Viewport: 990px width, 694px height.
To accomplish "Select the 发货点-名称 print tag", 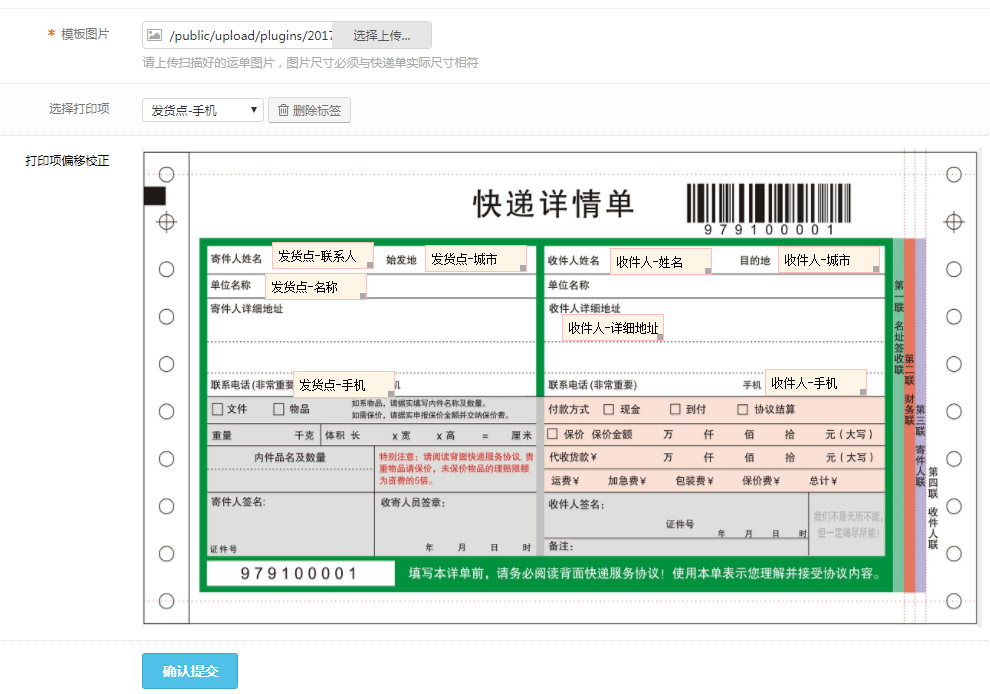I will 315,287.
